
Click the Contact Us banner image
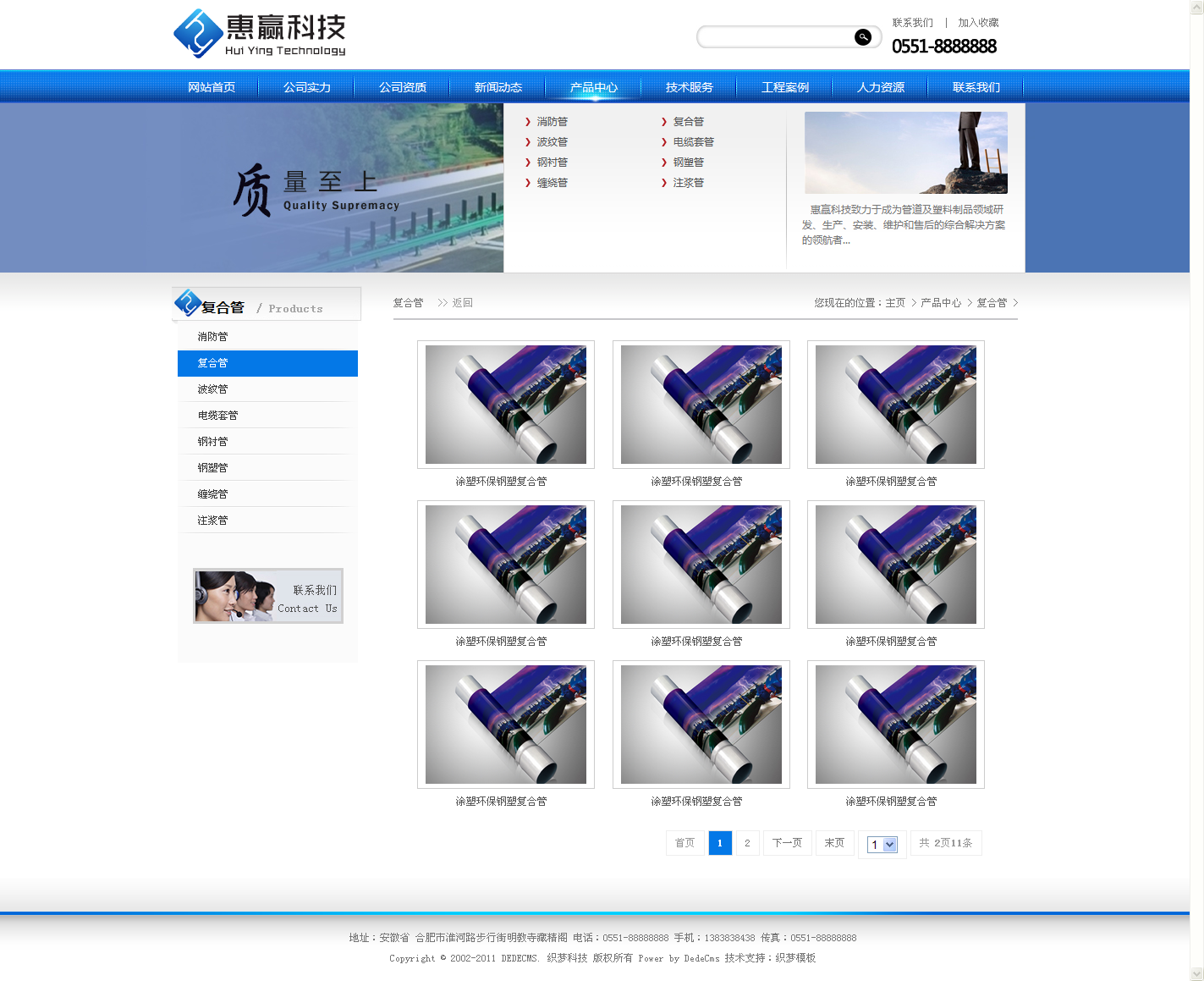point(267,596)
